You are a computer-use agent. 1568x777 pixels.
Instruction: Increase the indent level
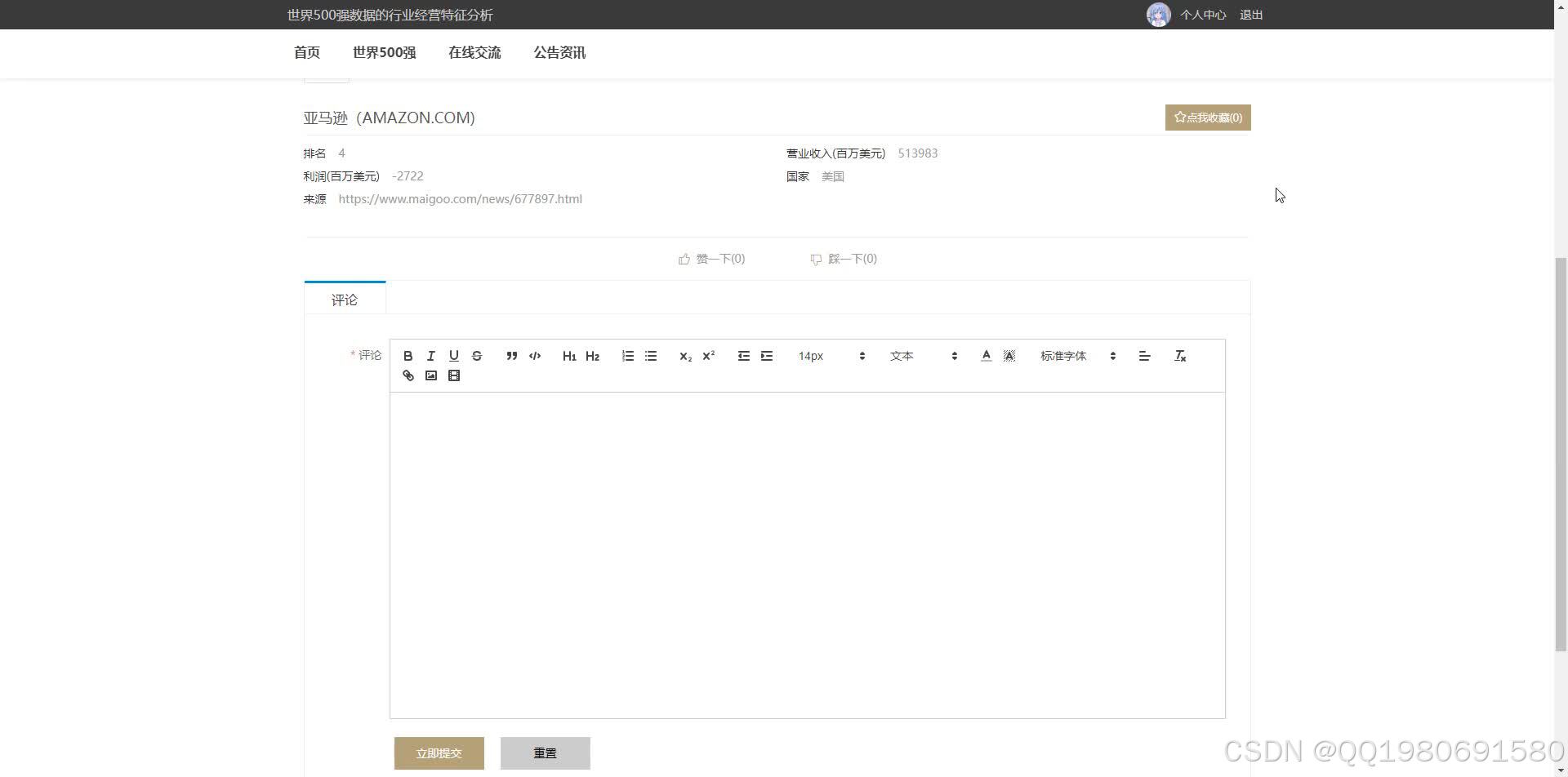pos(767,356)
